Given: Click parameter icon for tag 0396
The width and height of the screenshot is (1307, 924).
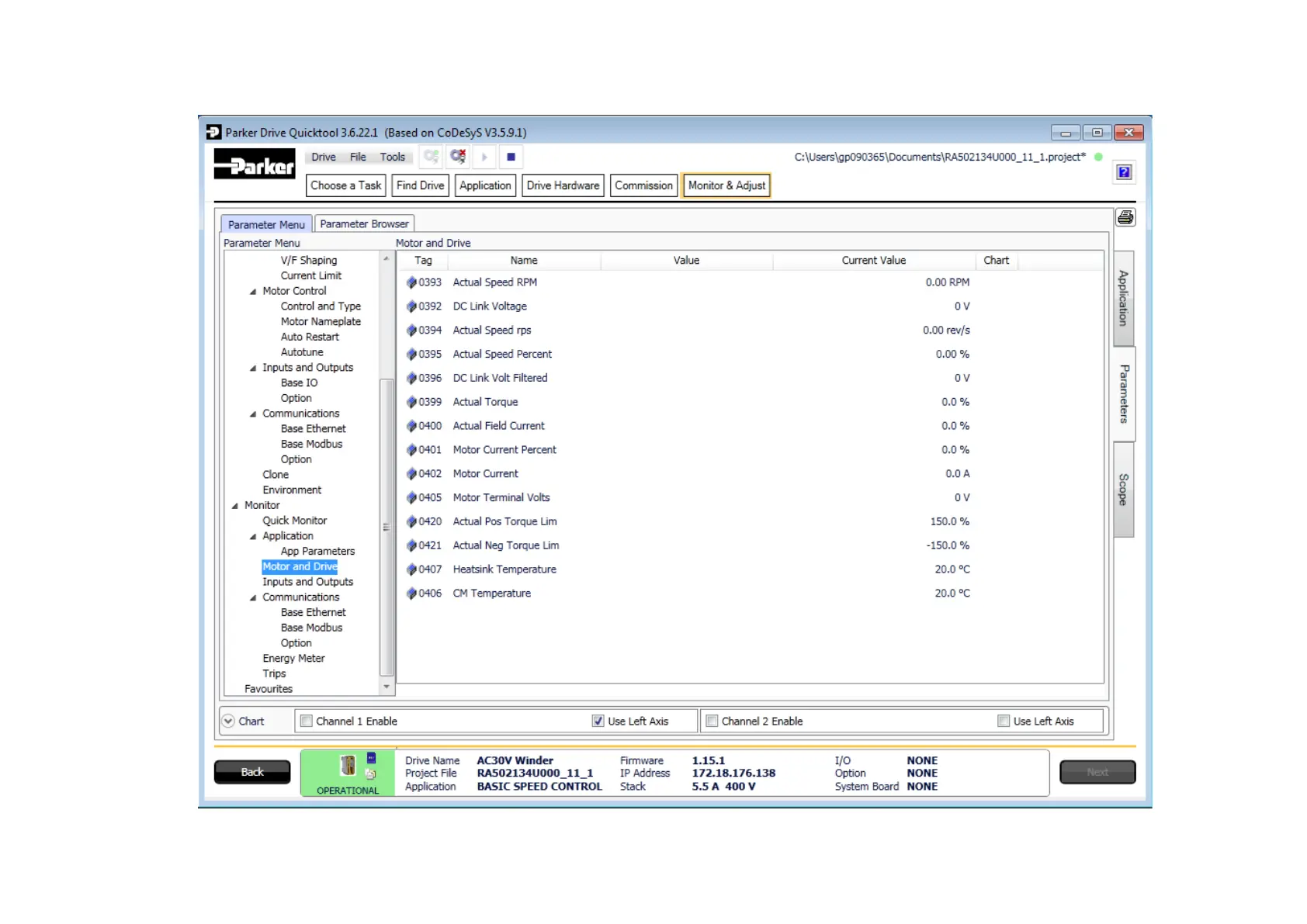Looking at the screenshot, I should (x=411, y=378).
